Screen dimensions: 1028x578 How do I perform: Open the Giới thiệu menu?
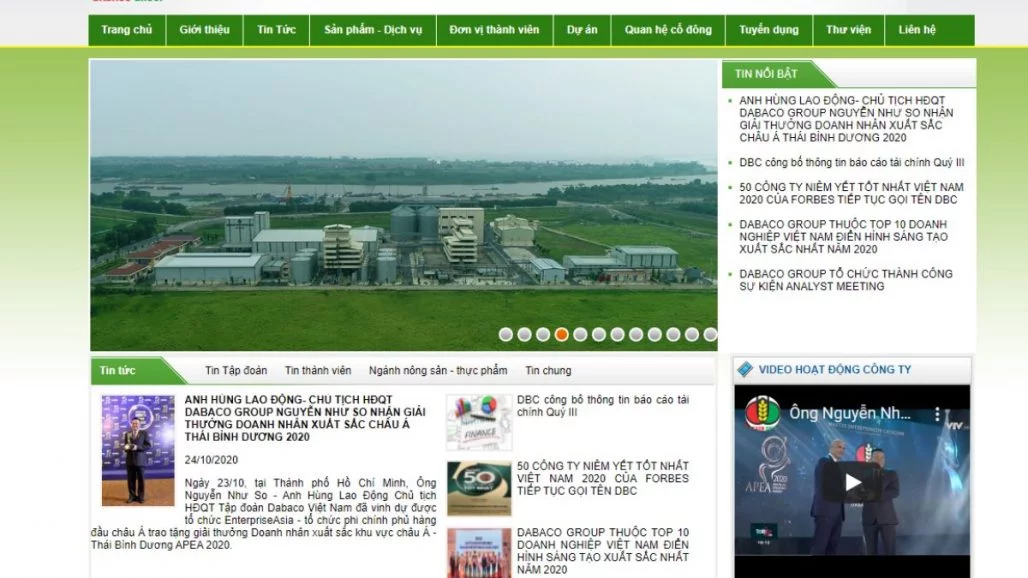pos(205,30)
